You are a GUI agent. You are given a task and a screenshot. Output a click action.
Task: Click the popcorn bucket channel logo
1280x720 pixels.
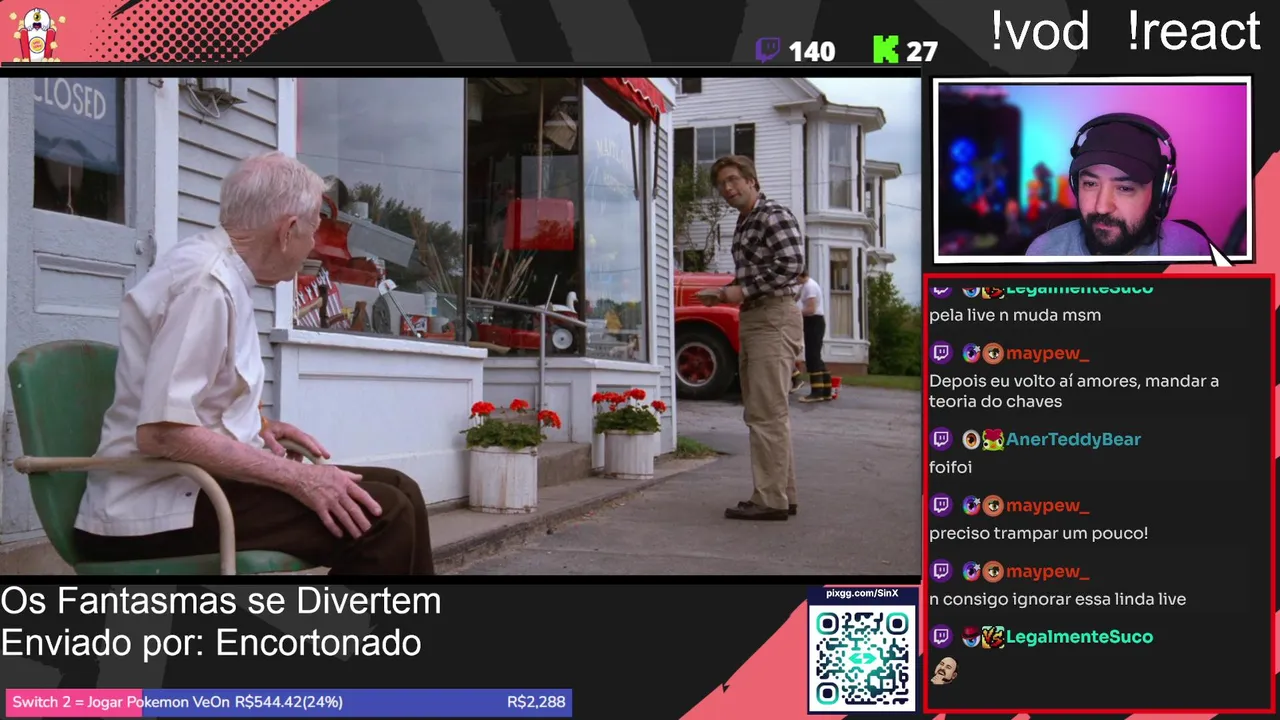coord(38,33)
